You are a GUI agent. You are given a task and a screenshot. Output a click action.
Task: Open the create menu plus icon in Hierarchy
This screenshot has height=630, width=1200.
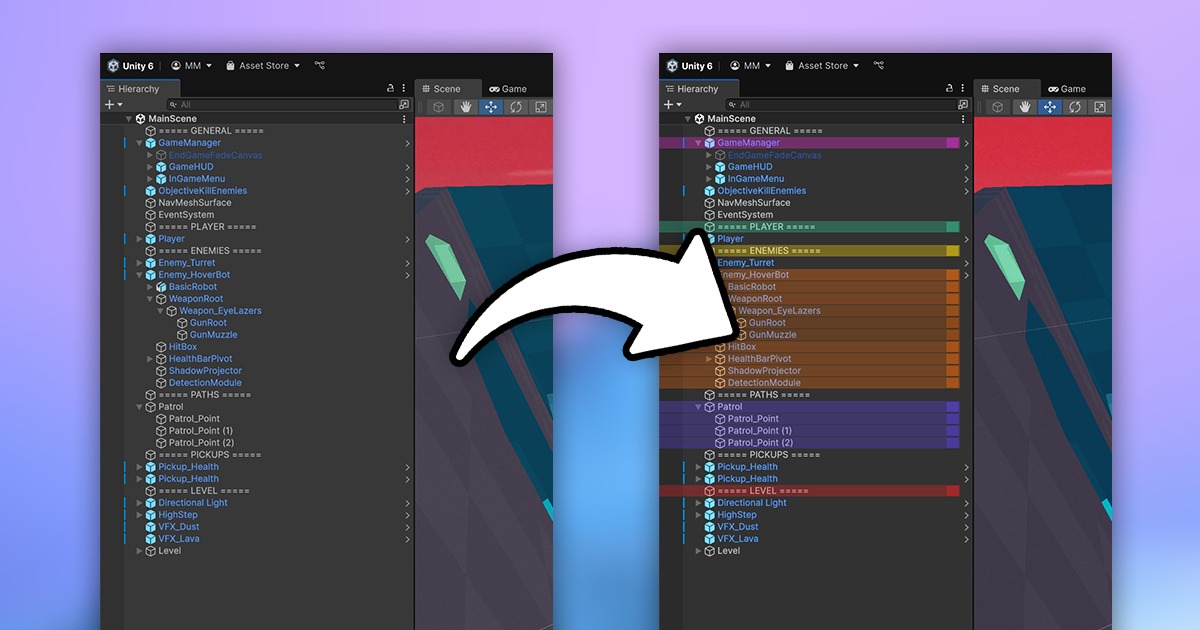click(x=108, y=104)
